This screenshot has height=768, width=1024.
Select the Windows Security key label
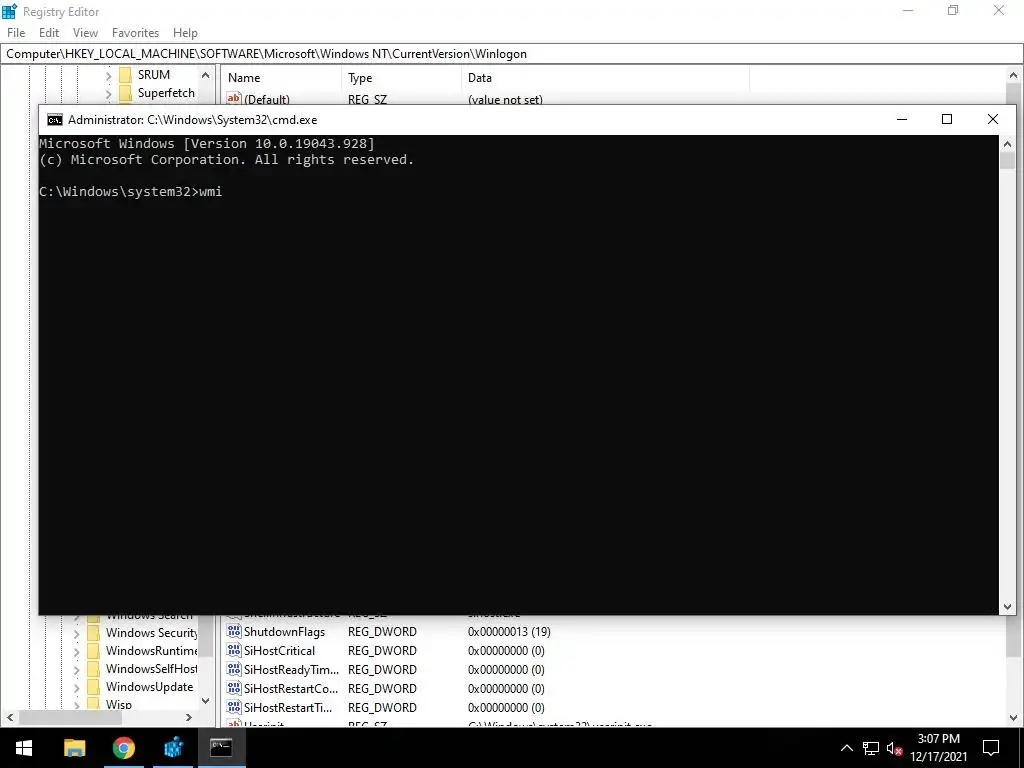click(152, 632)
